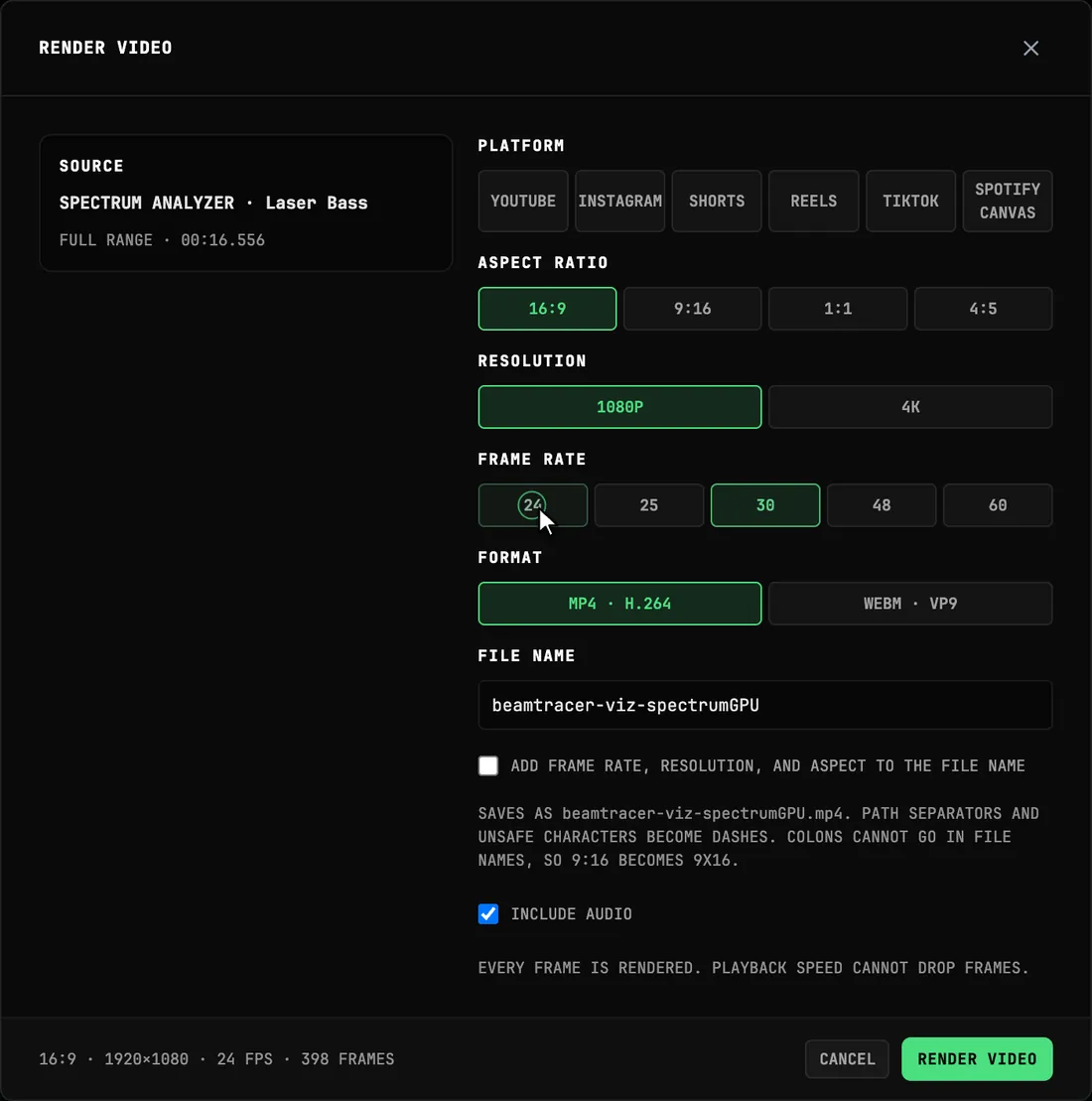Screen dimensions: 1092x1101
Task: Select the Reels platform preset
Action: click(x=813, y=201)
